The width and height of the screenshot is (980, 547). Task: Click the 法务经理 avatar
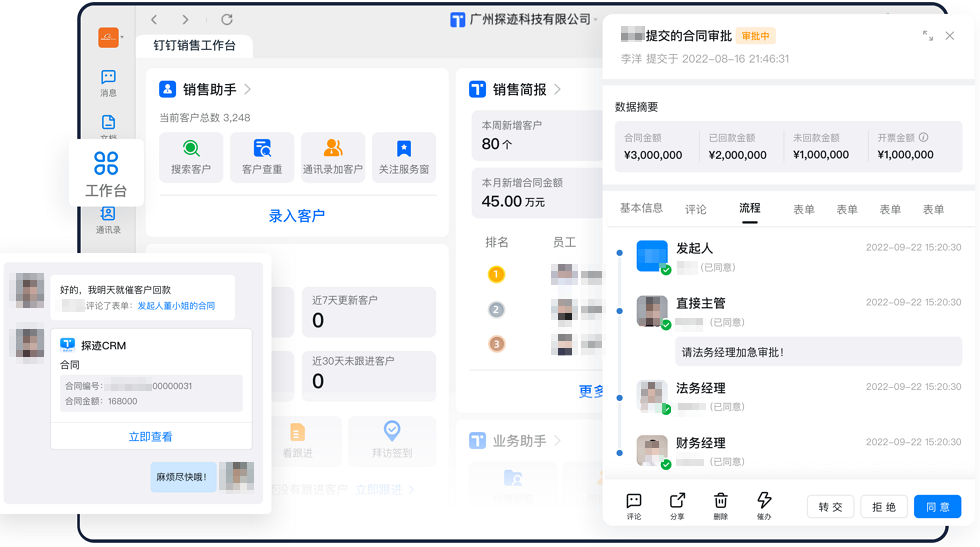pyautogui.click(x=652, y=395)
